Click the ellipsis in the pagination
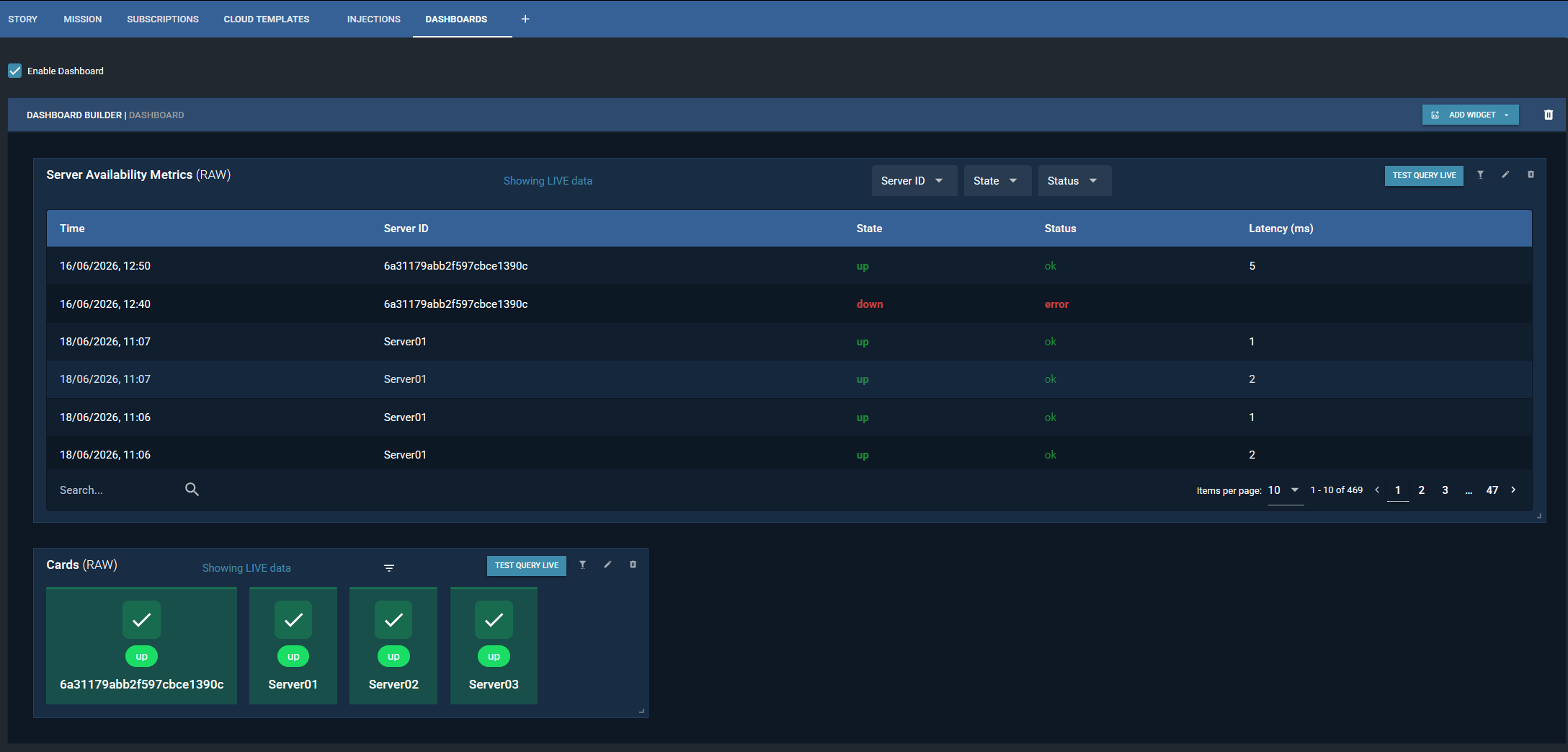The width and height of the screenshot is (1568, 752). click(1469, 492)
